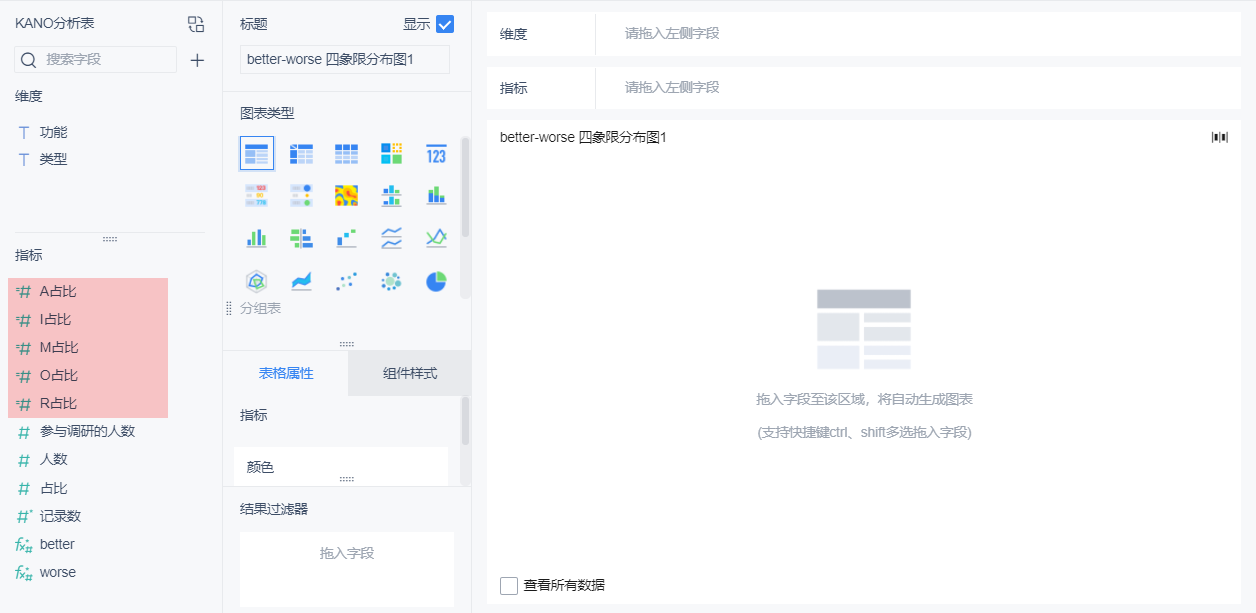Click the switch dataset icon beside KANO分析表

(x=196, y=24)
